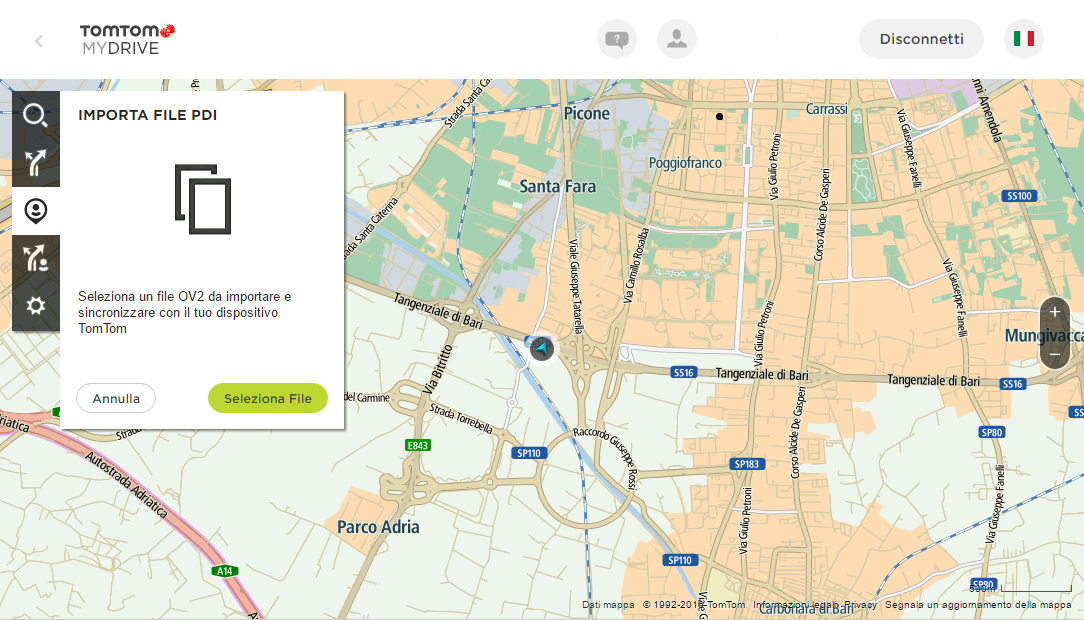1084x620 pixels.
Task: Click the Seleziona File button
Action: 268,398
